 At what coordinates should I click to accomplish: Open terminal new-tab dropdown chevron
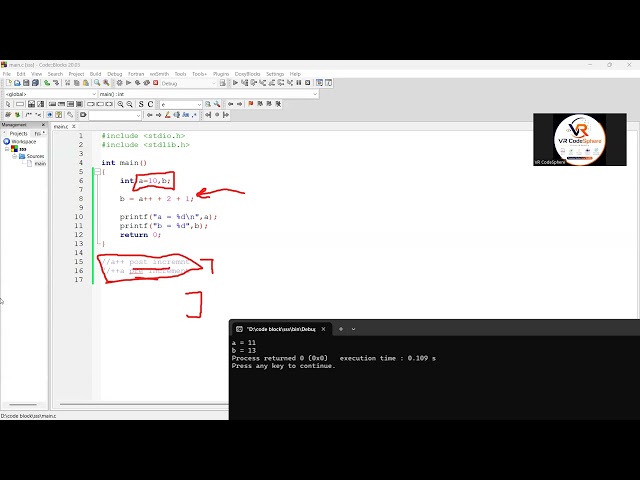[x=353, y=329]
